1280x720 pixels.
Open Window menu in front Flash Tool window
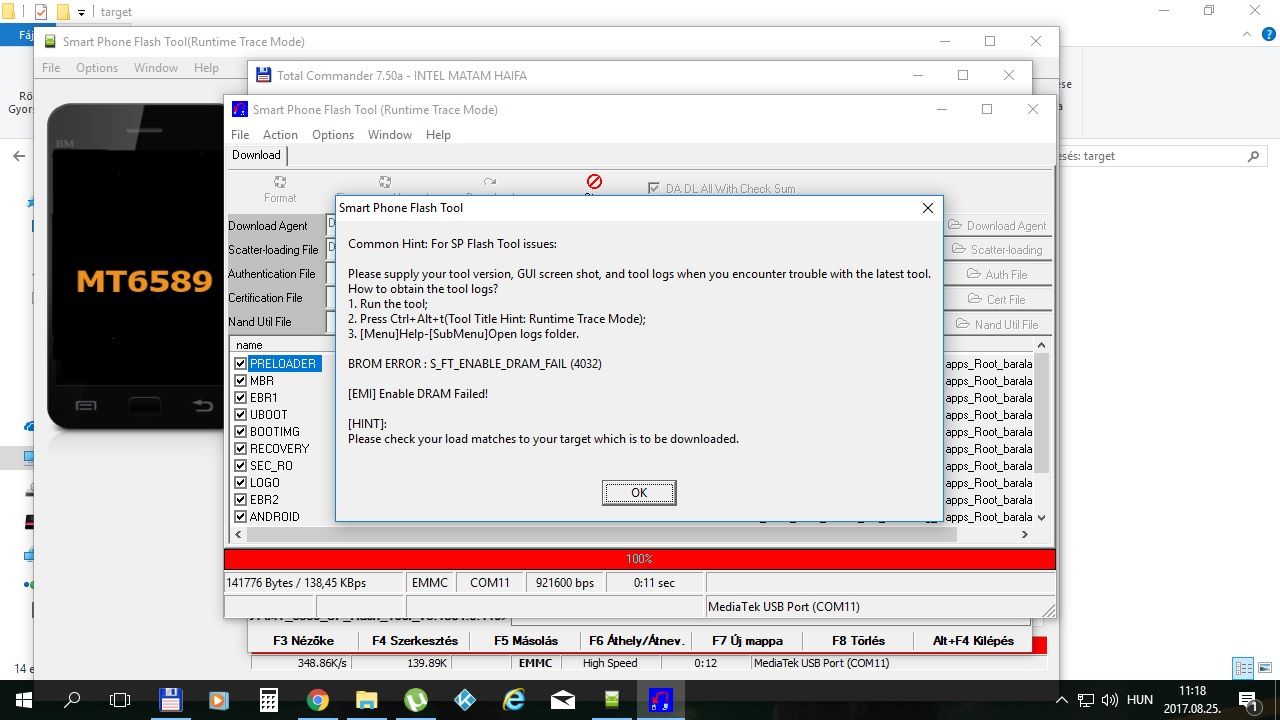(390, 135)
